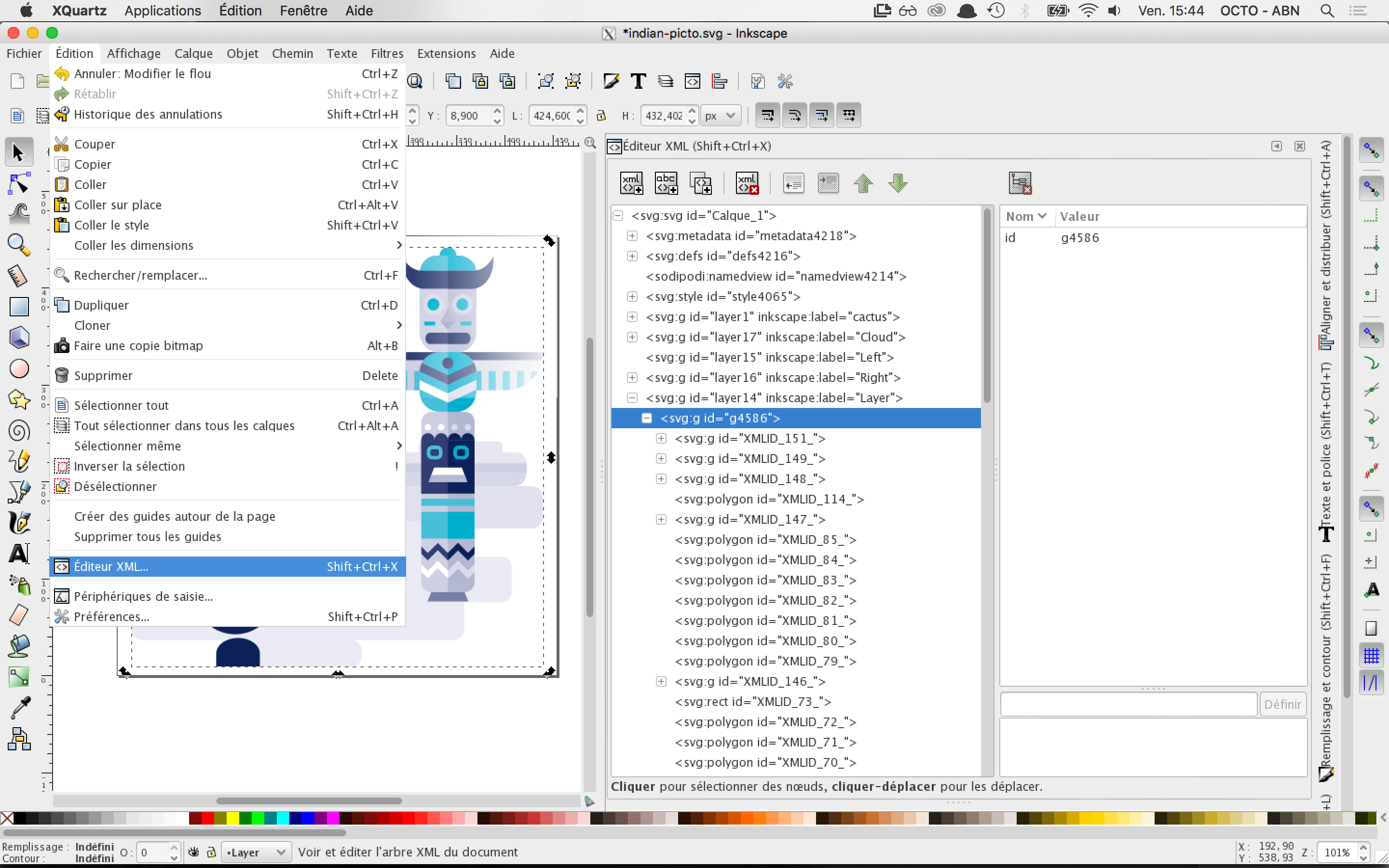The height and width of the screenshot is (868, 1389).
Task: Collapse the g4586 group node
Action: [646, 418]
